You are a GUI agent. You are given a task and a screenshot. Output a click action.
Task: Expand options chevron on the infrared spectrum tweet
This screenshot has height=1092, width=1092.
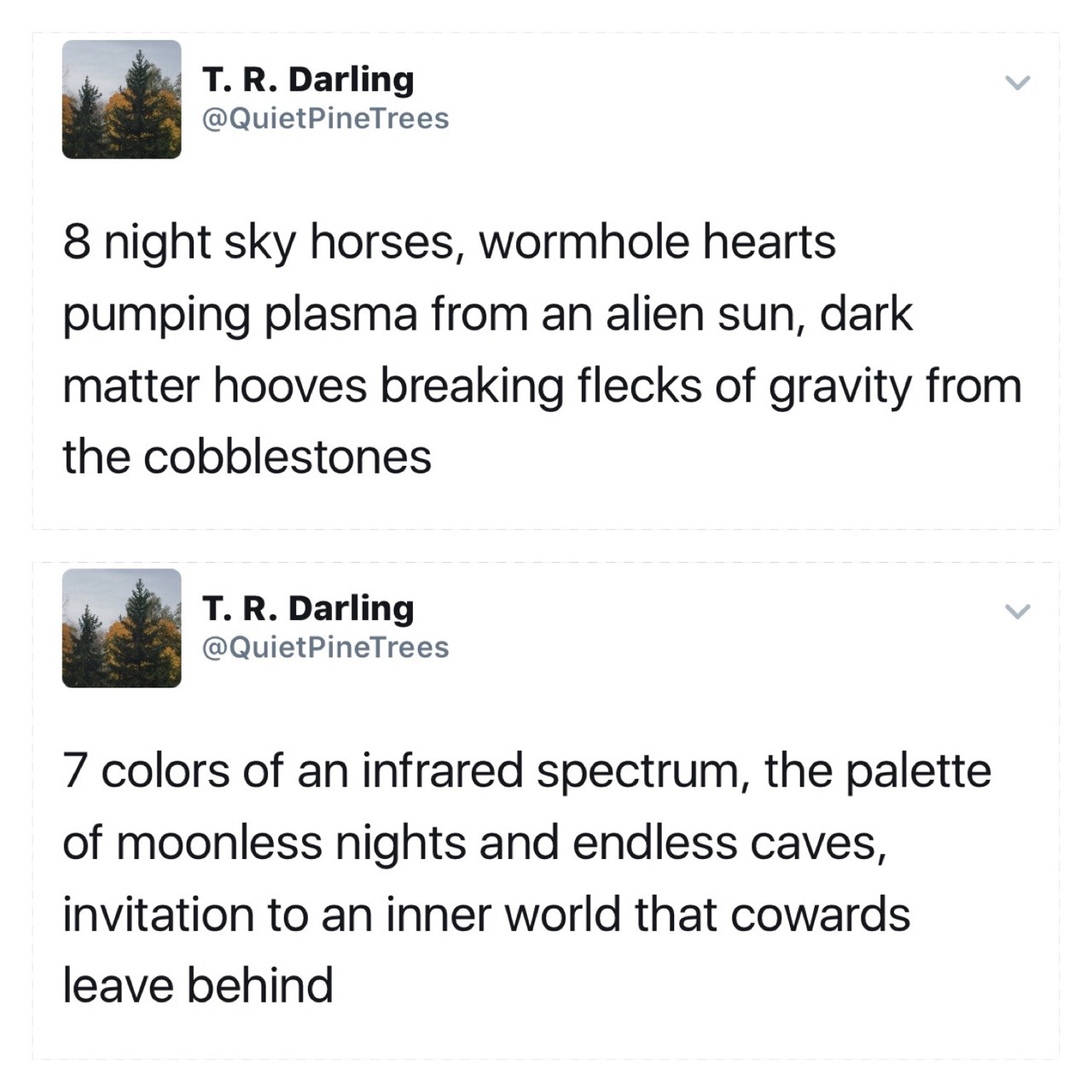pyautogui.click(x=1017, y=612)
